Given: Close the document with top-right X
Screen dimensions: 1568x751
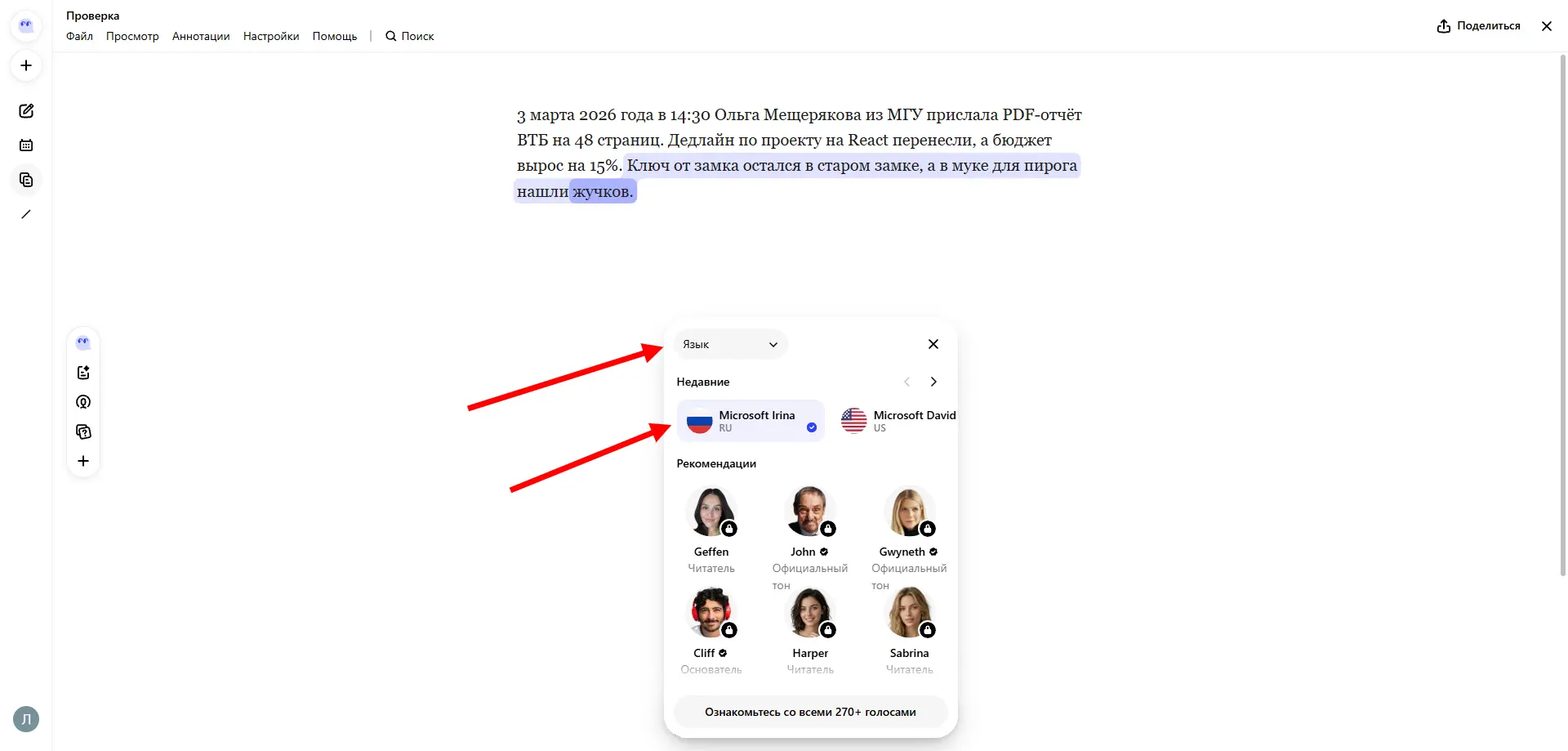Looking at the screenshot, I should pyautogui.click(x=1547, y=26).
